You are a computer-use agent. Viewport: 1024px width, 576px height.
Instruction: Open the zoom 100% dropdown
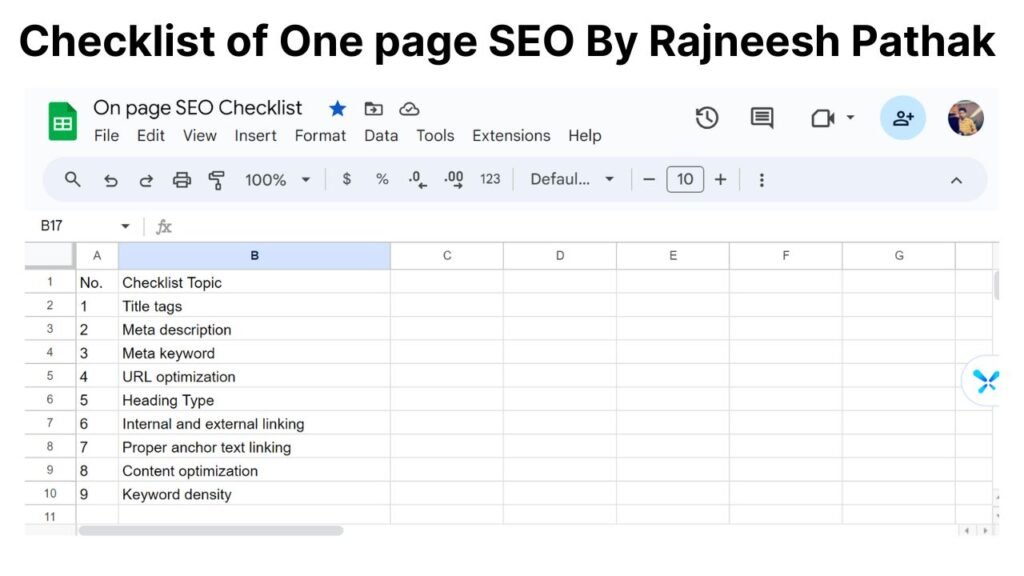277,180
